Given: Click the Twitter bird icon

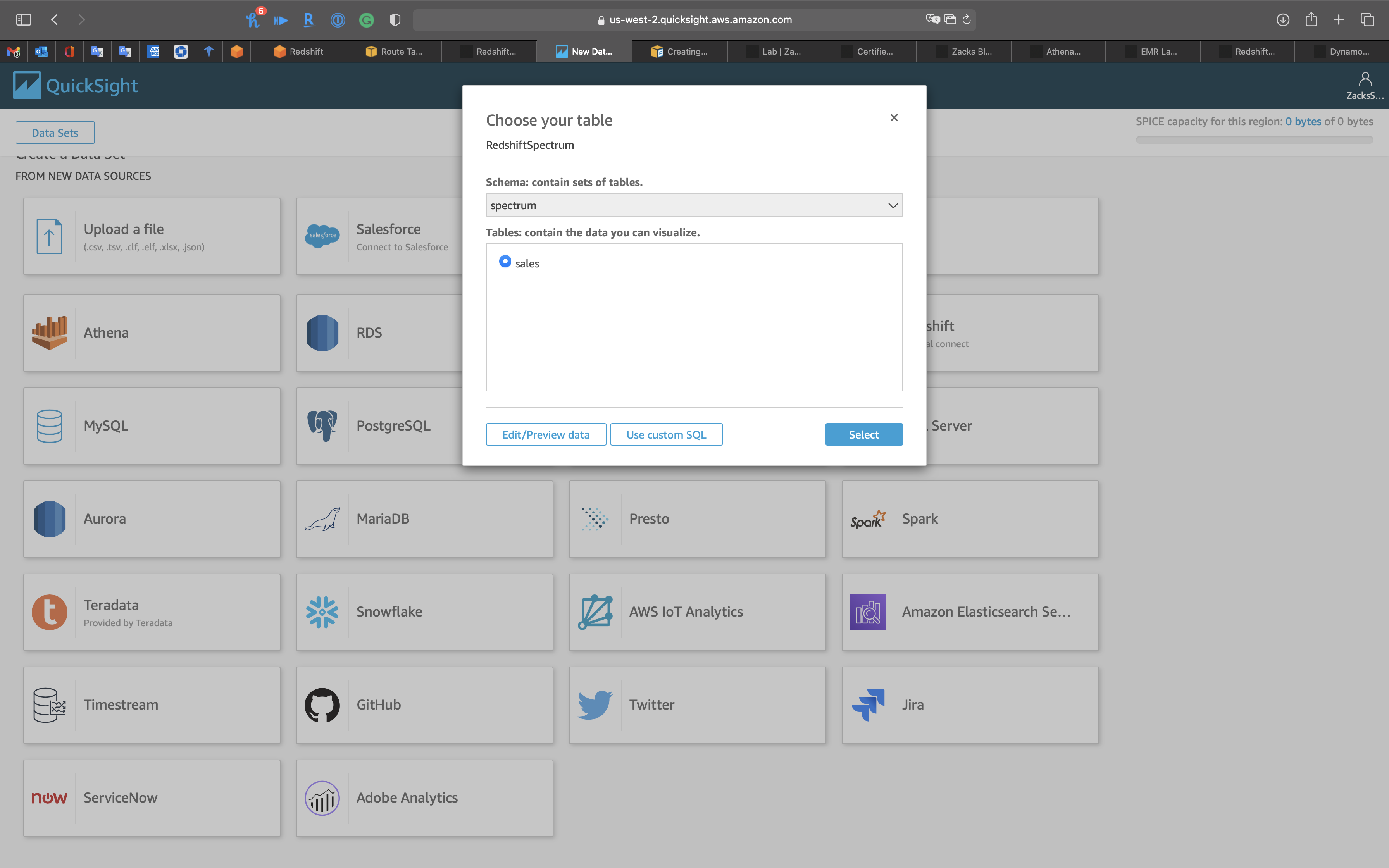Looking at the screenshot, I should pos(595,705).
